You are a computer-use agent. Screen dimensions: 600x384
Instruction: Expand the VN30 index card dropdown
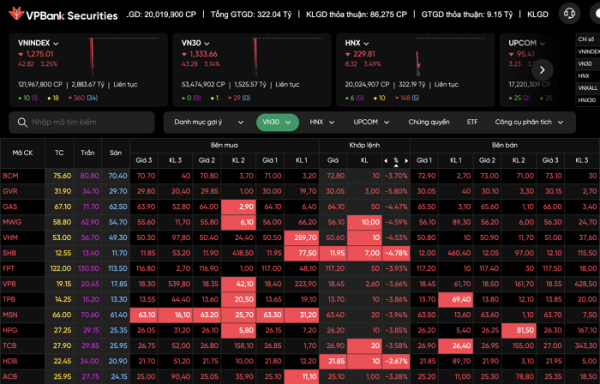pos(207,44)
